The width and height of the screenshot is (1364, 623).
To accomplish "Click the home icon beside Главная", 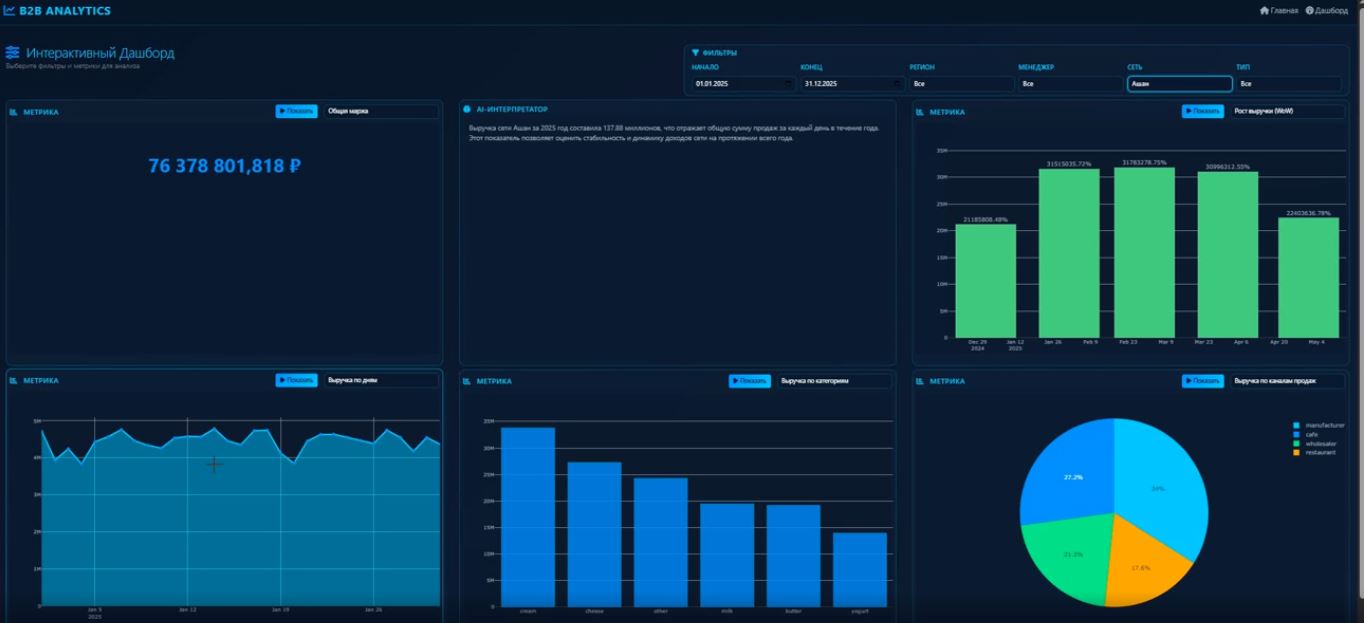I will pyautogui.click(x=1264, y=10).
